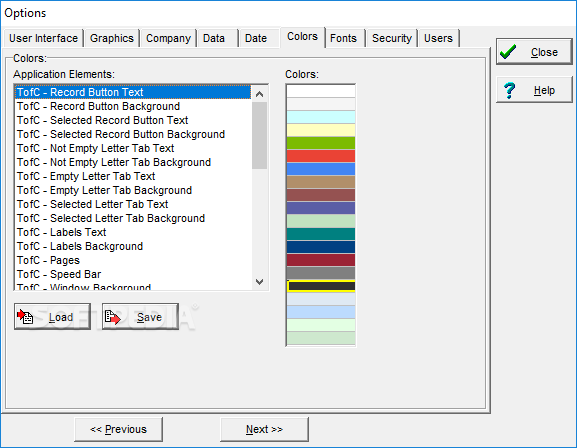Switch to the User Interface tab
The height and width of the screenshot is (448, 577).
43,38
